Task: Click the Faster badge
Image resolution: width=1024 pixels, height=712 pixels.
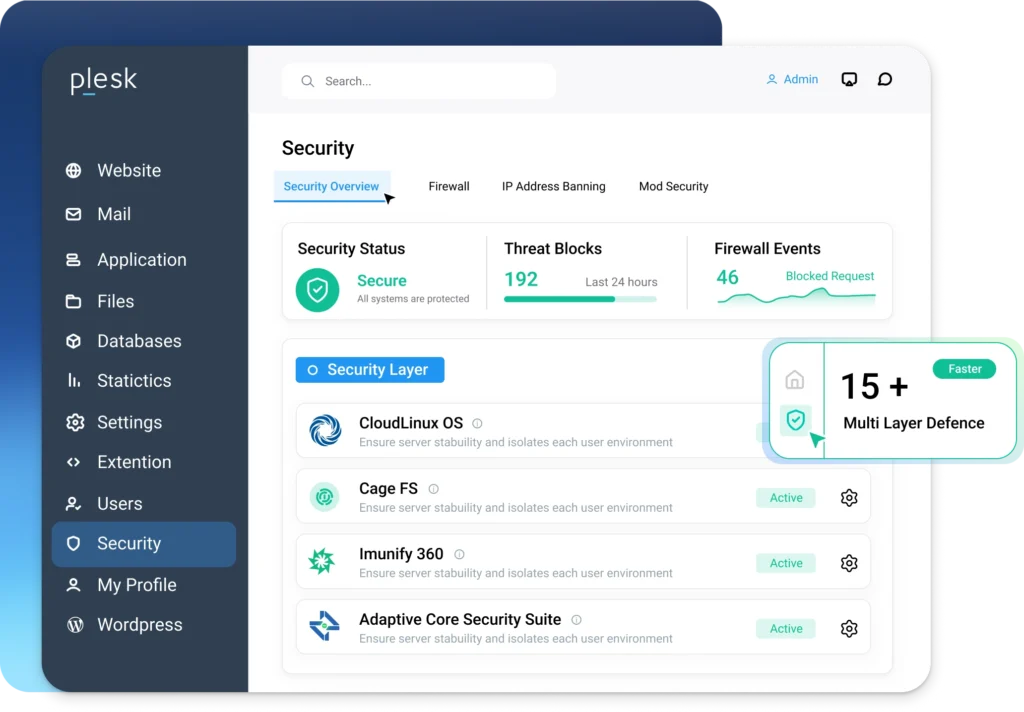Action: click(x=965, y=369)
